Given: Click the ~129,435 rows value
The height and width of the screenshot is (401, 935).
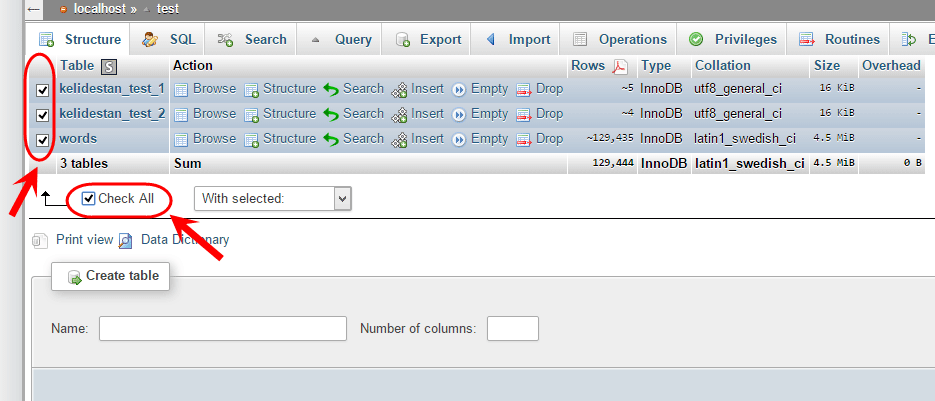Looking at the screenshot, I should point(610,139).
